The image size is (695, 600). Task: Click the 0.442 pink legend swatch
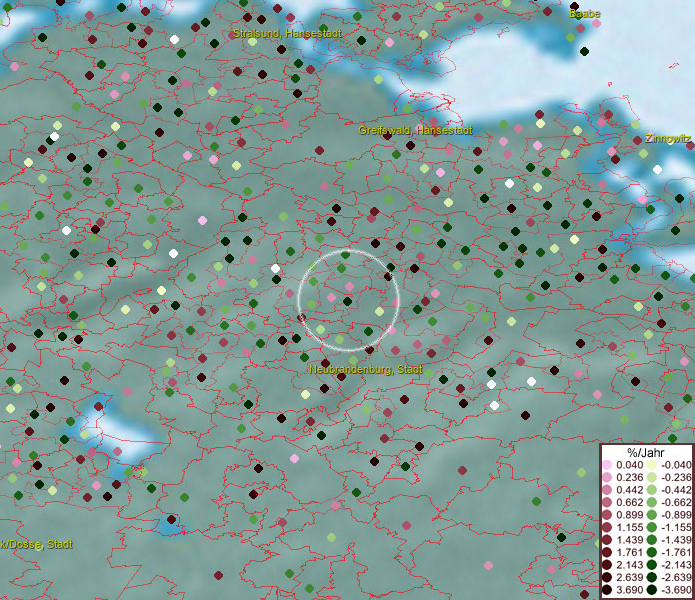[x=608, y=490]
